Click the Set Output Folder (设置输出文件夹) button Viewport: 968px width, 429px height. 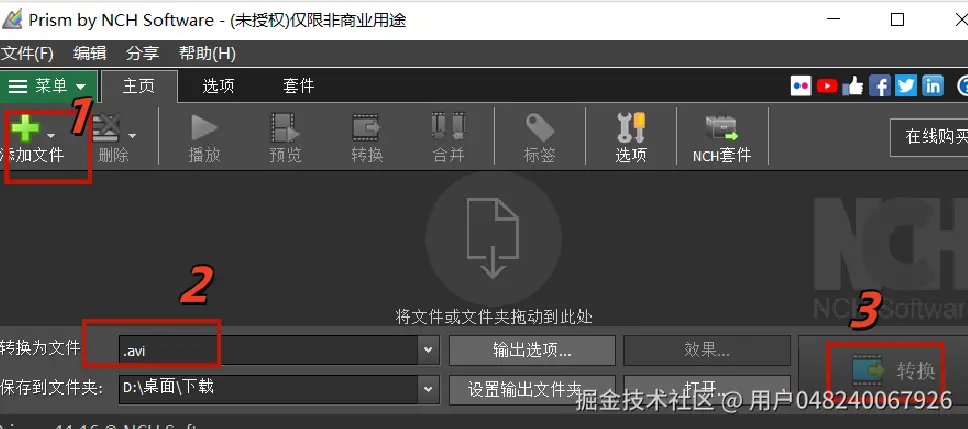(x=532, y=389)
